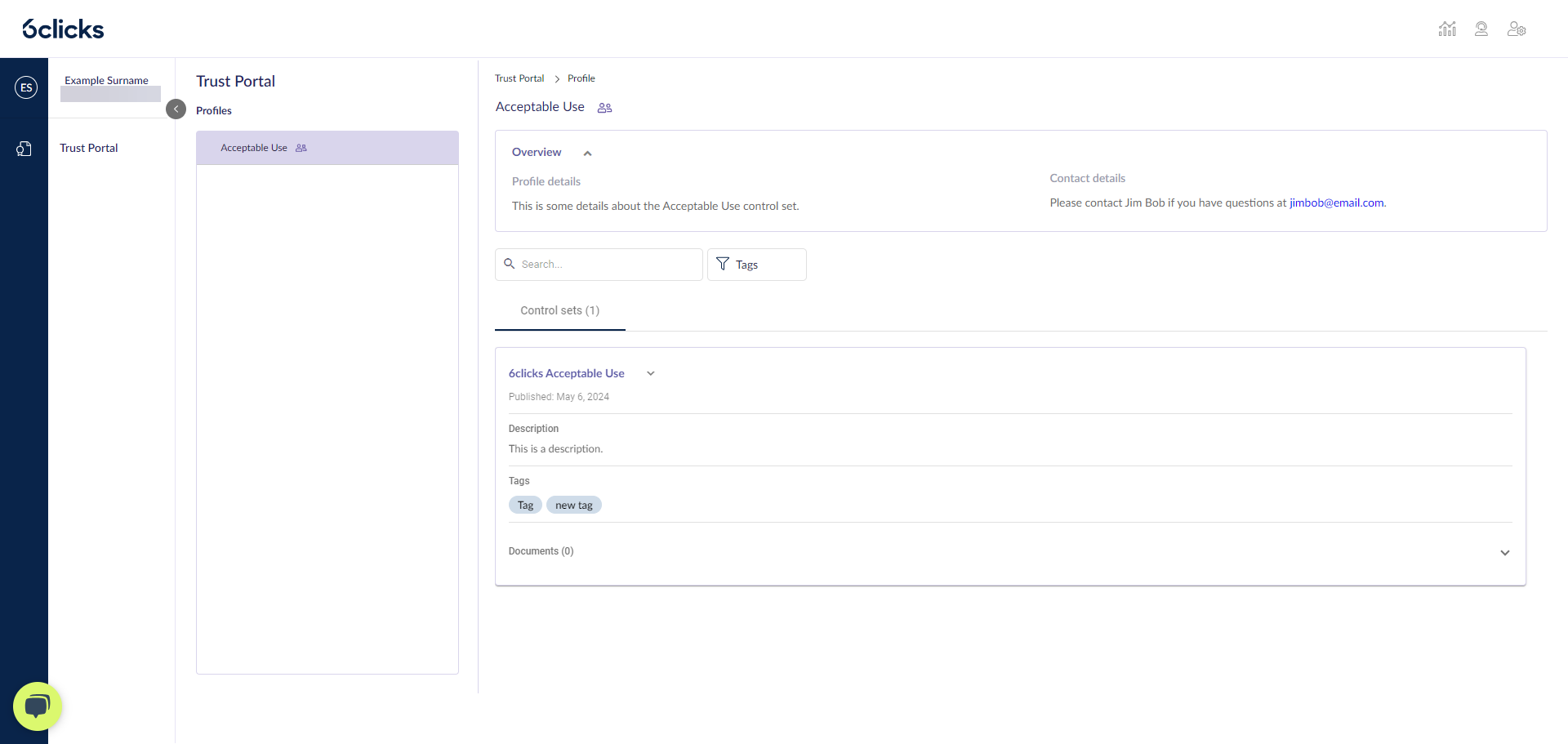
Task: Collapse the side panel with the arrow button
Action: 176,109
